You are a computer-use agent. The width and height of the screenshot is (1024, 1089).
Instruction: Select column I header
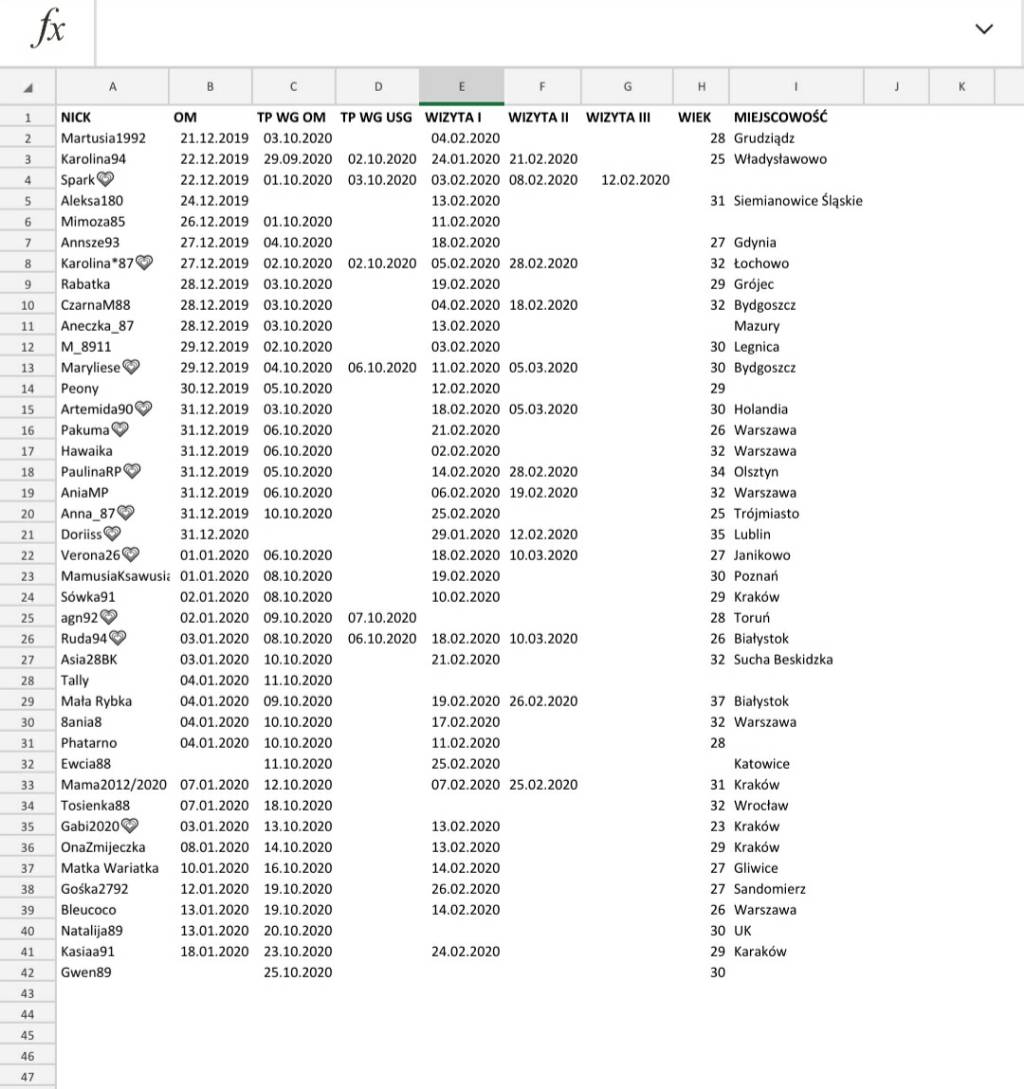click(x=796, y=87)
